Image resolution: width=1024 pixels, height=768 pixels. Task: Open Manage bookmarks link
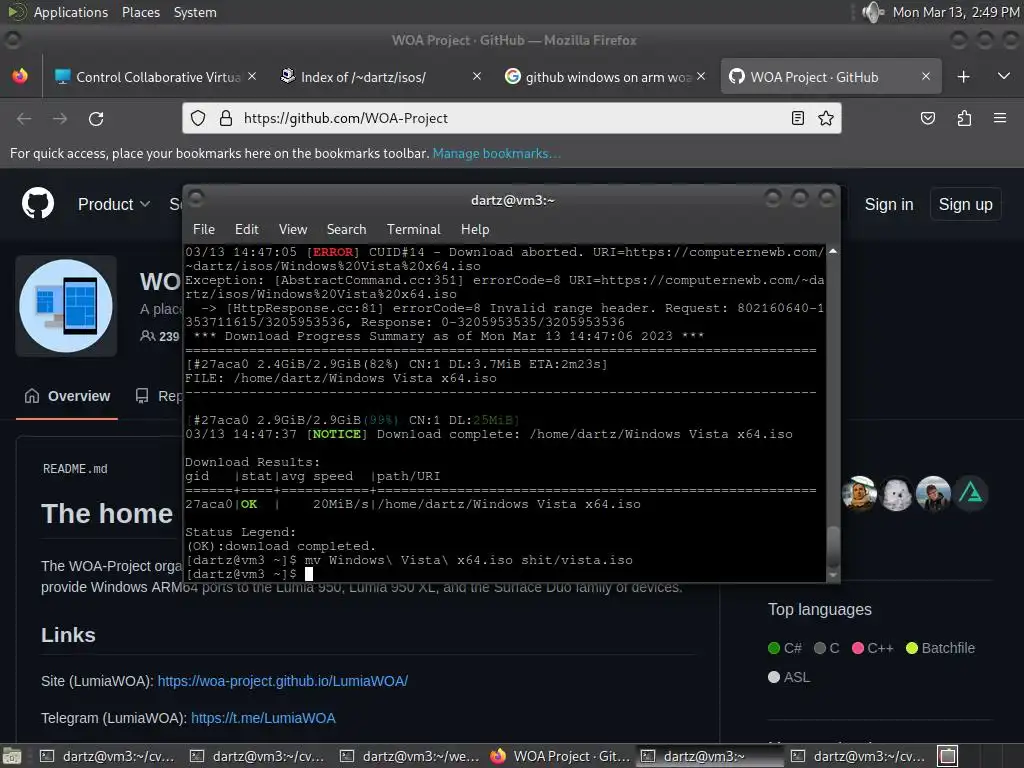click(x=496, y=153)
